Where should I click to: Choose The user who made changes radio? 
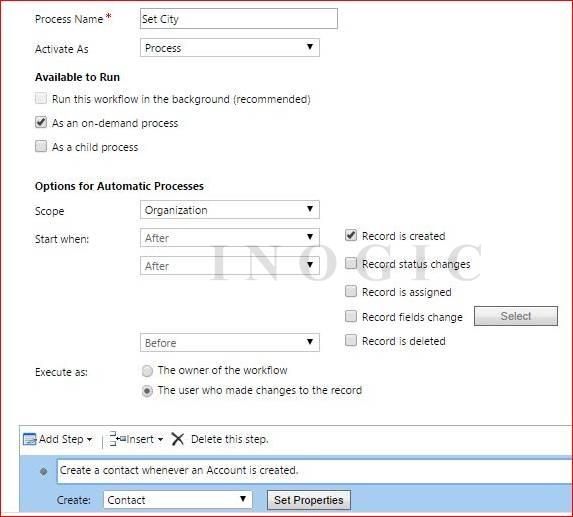coord(147,391)
